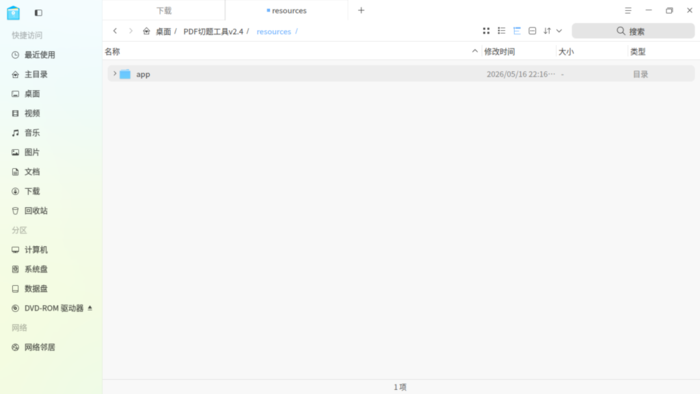Image resolution: width=700 pixels, height=394 pixels.
Task: Switch to the 下载 tab
Action: (x=164, y=10)
